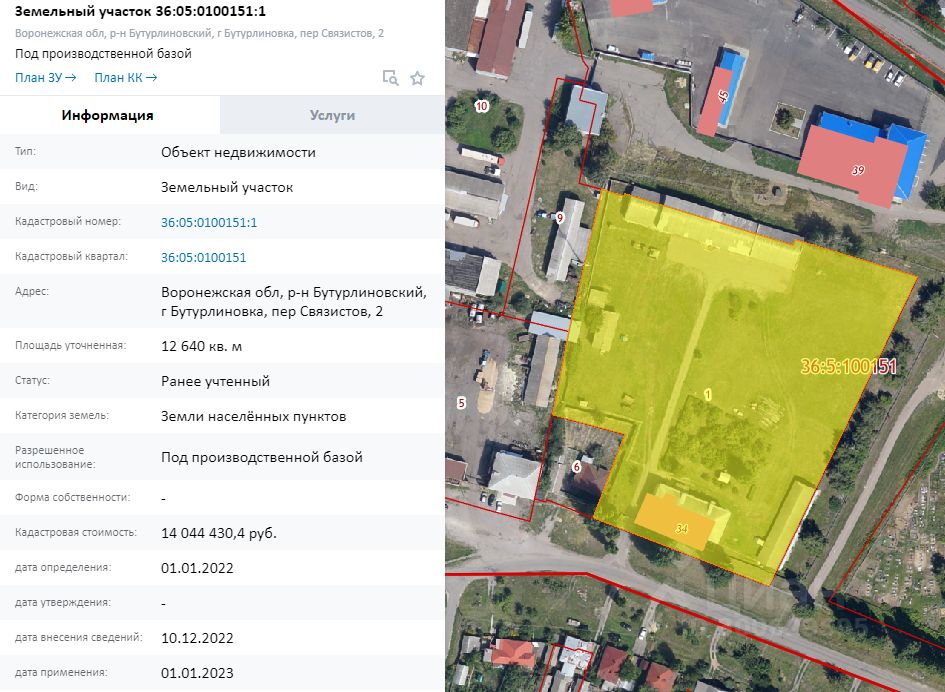
Task: Click the cadastral value 14 044 430,4 руб.
Action: coord(218,533)
